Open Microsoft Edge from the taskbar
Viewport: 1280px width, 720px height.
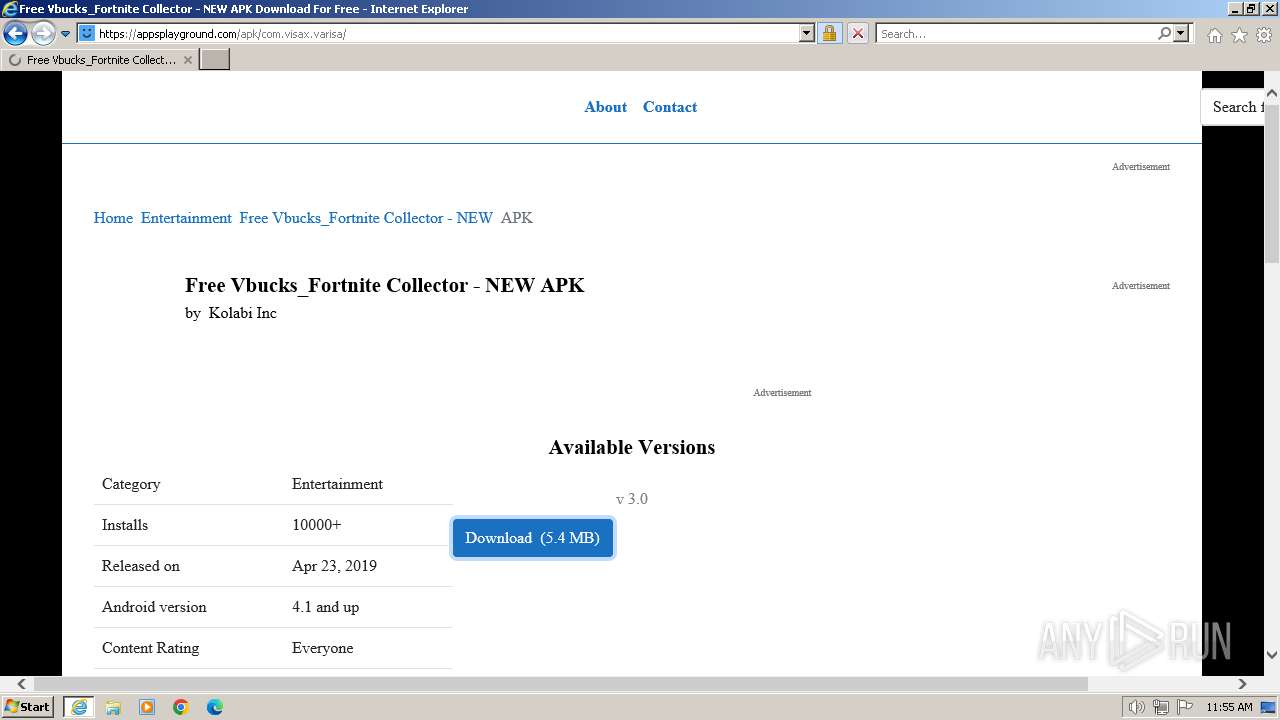point(215,707)
